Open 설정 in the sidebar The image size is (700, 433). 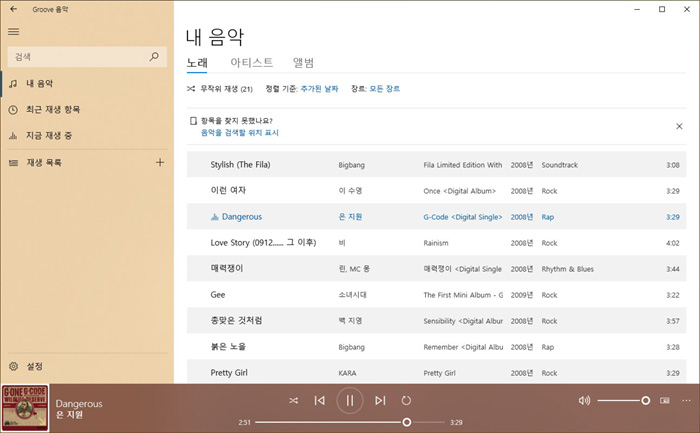tap(34, 366)
